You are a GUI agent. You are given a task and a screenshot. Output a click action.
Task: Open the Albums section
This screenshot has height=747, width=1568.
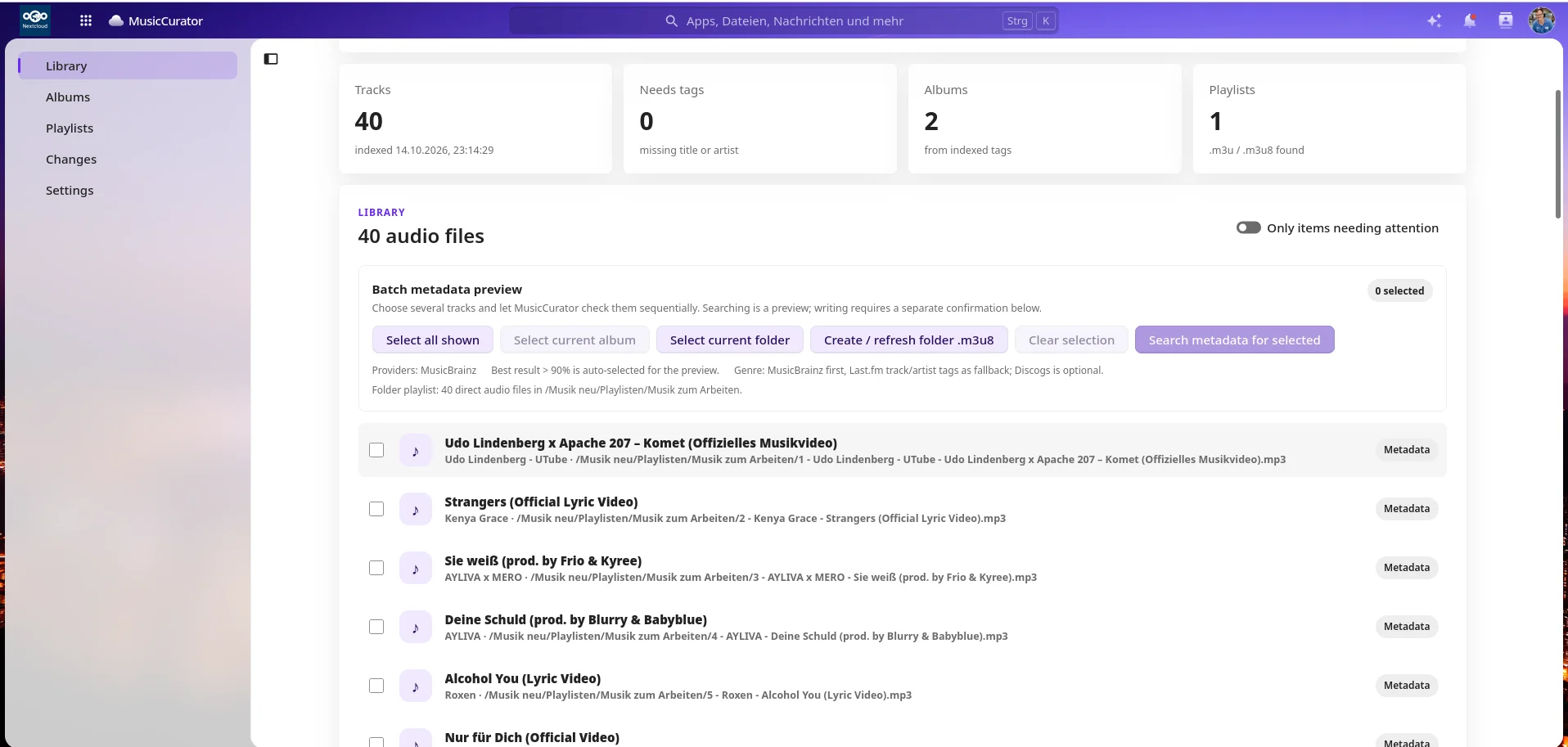tap(128, 97)
